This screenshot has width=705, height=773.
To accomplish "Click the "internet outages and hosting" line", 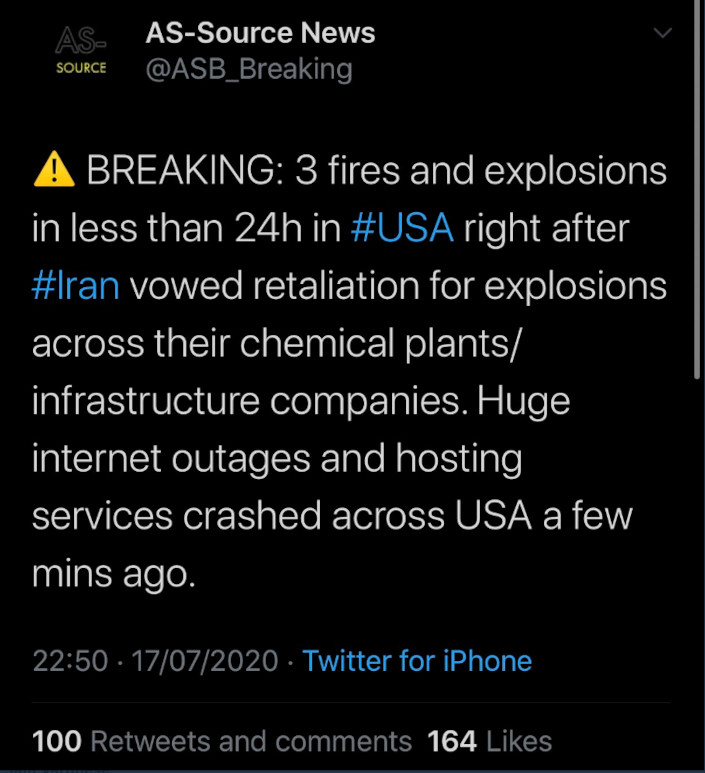I will pos(277,459).
